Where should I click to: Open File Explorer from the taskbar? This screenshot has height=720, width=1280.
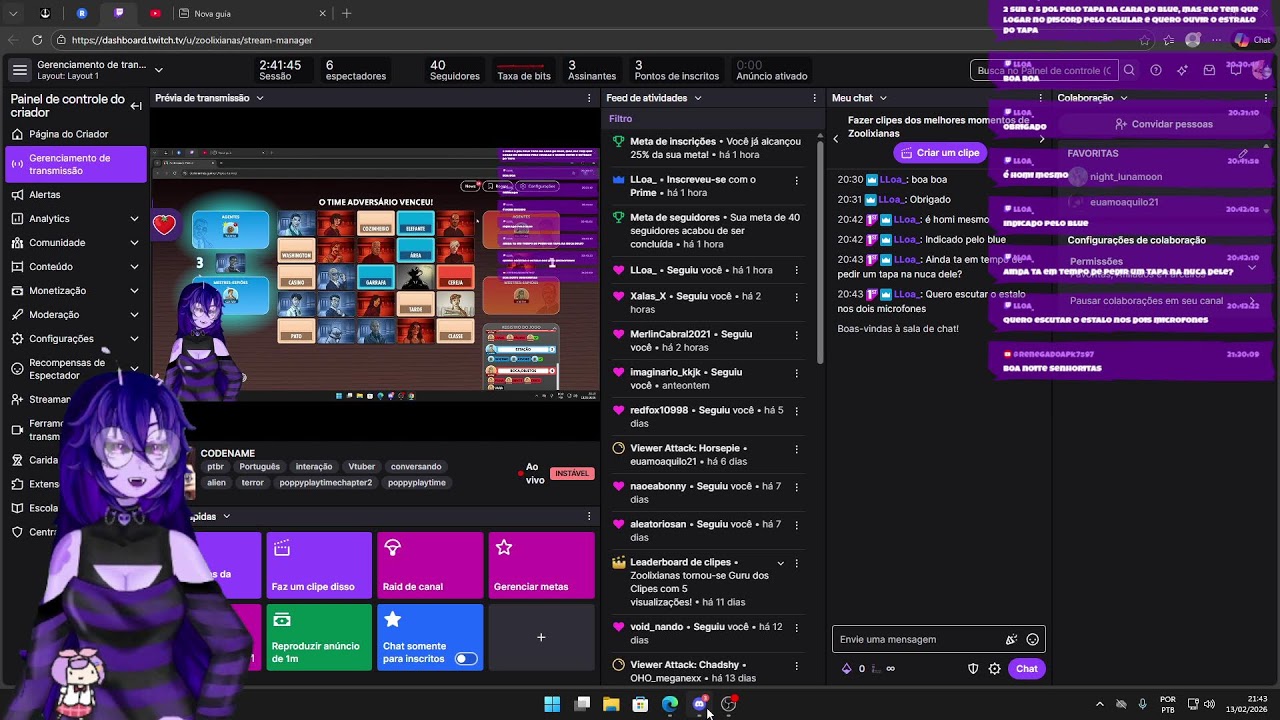coord(611,704)
